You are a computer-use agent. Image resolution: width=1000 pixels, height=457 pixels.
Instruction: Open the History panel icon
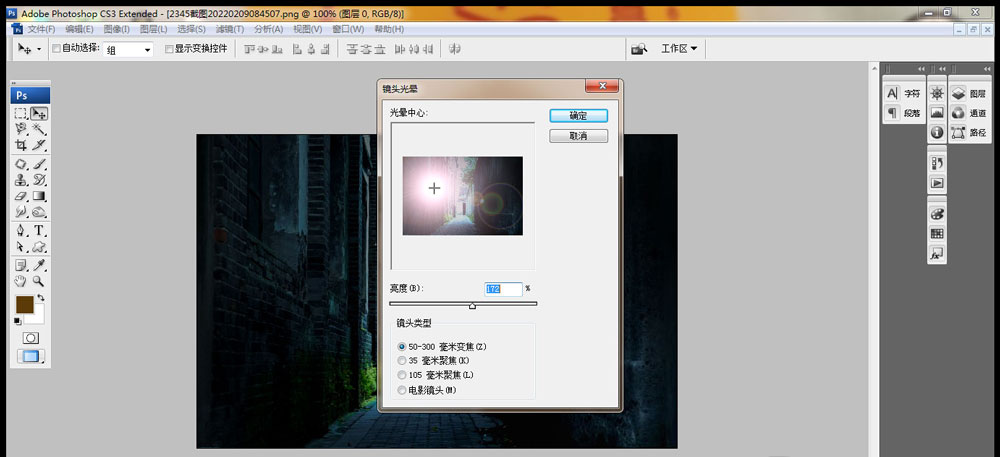(937, 163)
